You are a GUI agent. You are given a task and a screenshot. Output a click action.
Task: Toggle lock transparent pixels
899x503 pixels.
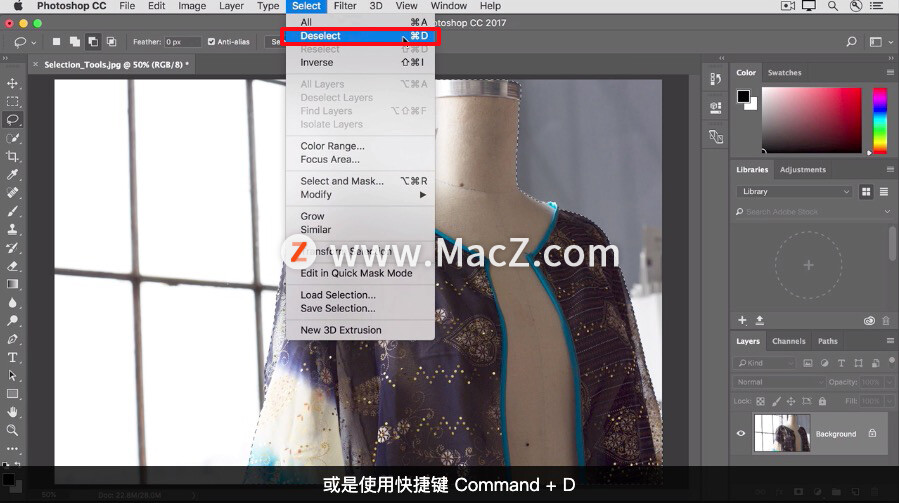[x=760, y=401]
